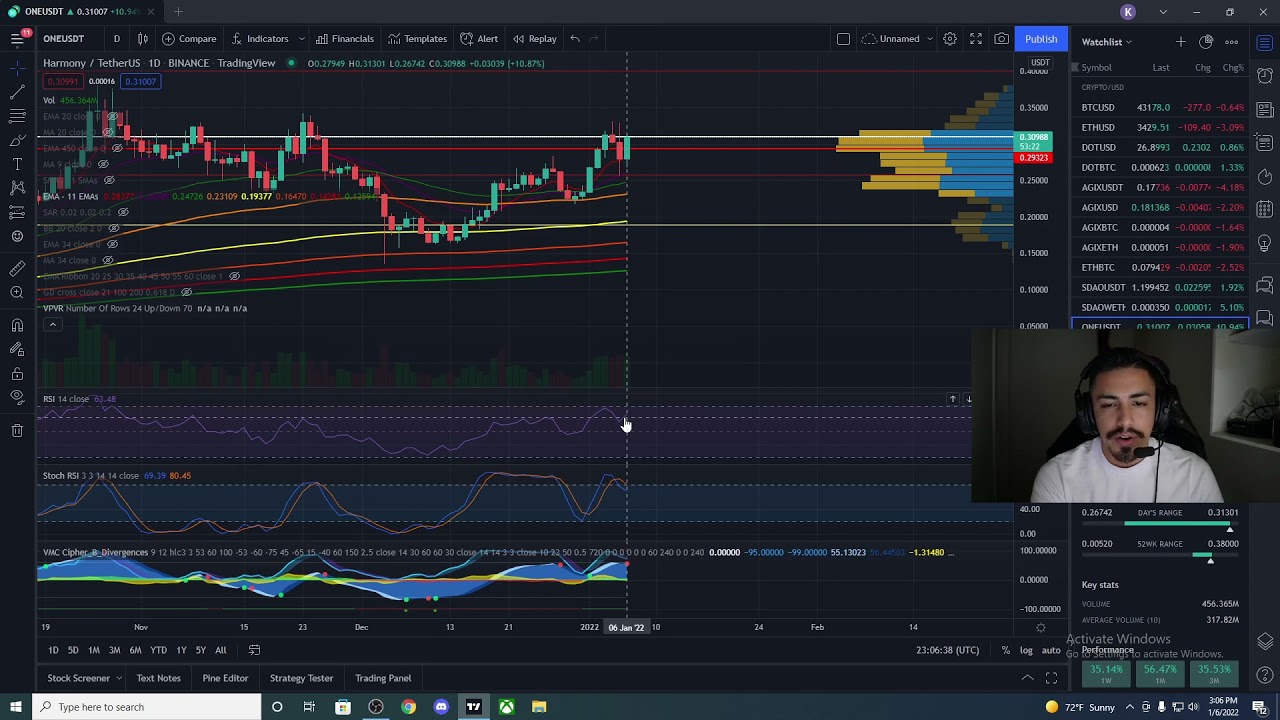Start bar Replay mode
Image resolution: width=1280 pixels, height=720 pixels.
pyautogui.click(x=534, y=39)
